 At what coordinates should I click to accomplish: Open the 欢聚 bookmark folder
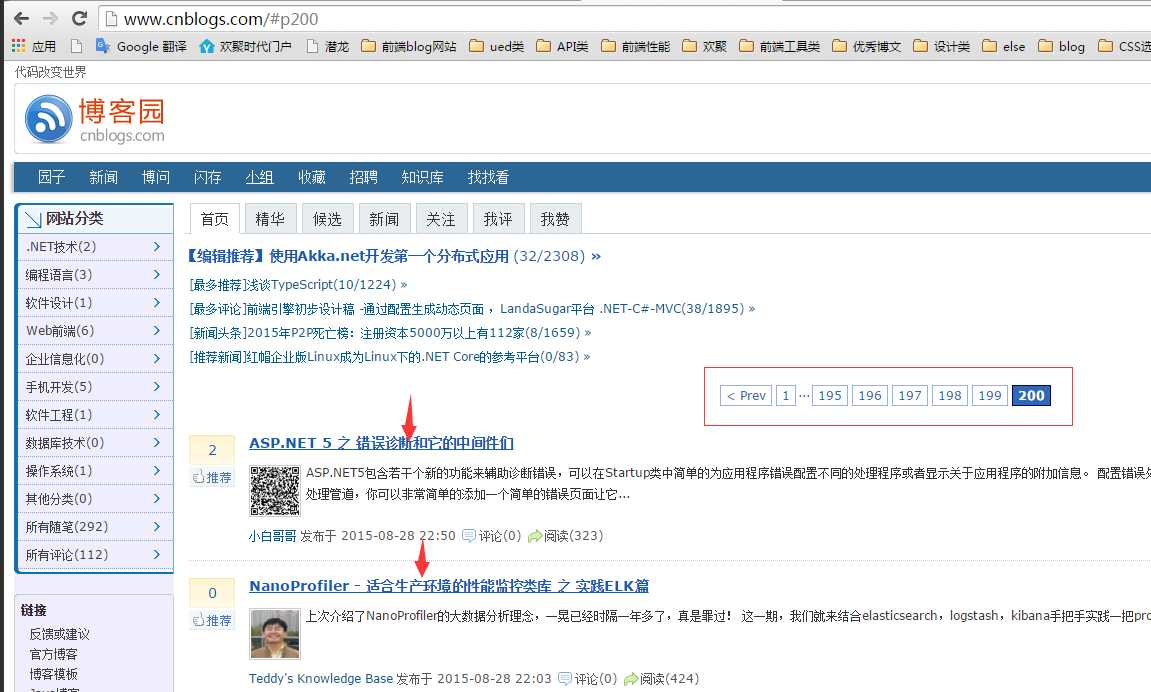(705, 46)
